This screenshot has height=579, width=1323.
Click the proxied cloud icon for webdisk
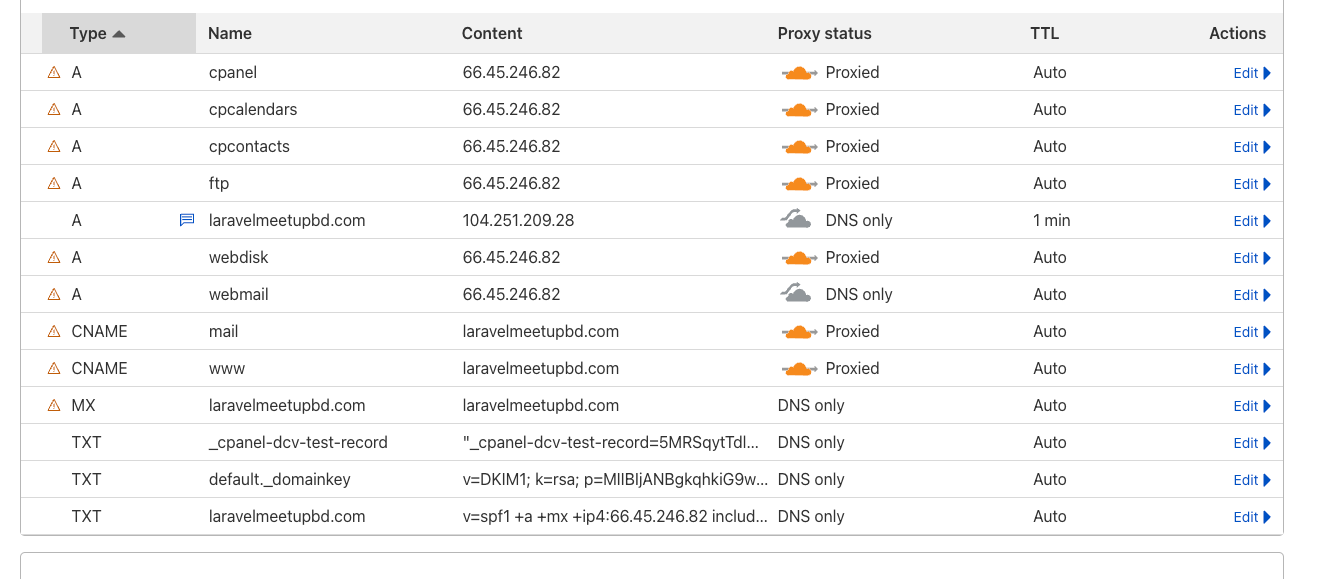798,258
